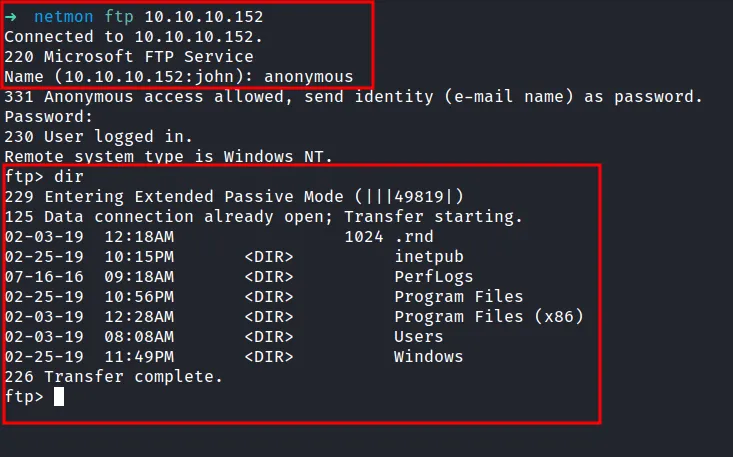The width and height of the screenshot is (733, 457).
Task: Click the 226 Transfer complete line
Action: pyautogui.click(x=114, y=377)
